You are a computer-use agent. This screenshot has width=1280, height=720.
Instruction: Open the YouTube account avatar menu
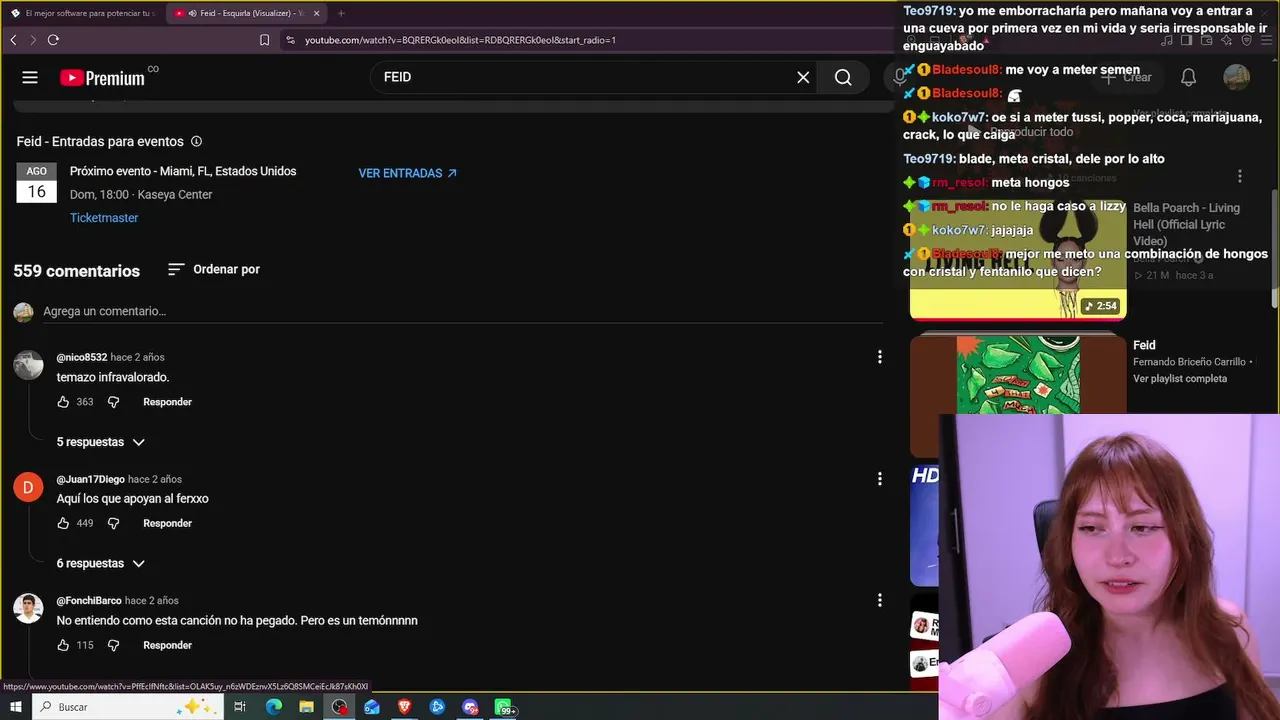[1237, 77]
